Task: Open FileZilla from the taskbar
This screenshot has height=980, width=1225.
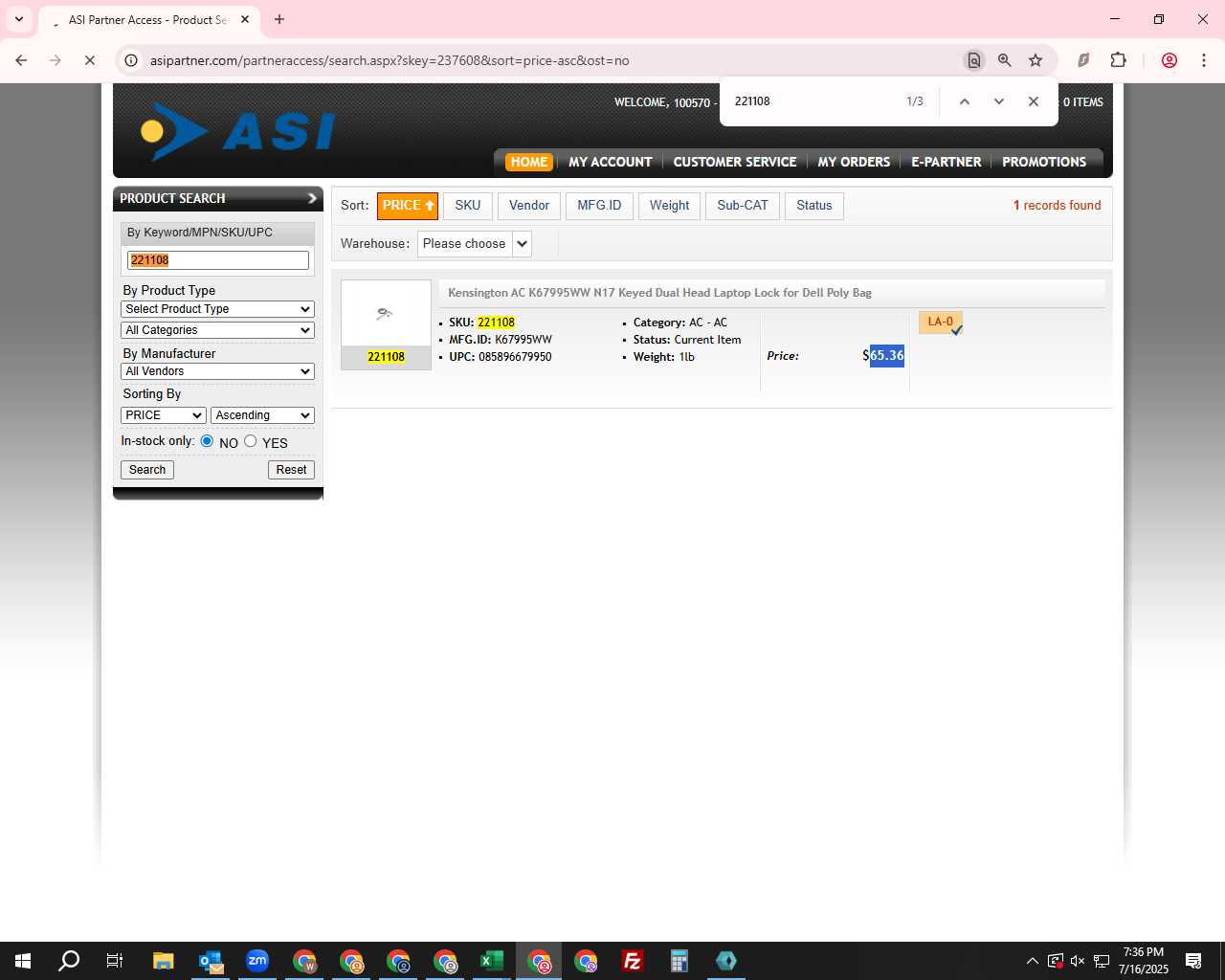Action: [633, 961]
